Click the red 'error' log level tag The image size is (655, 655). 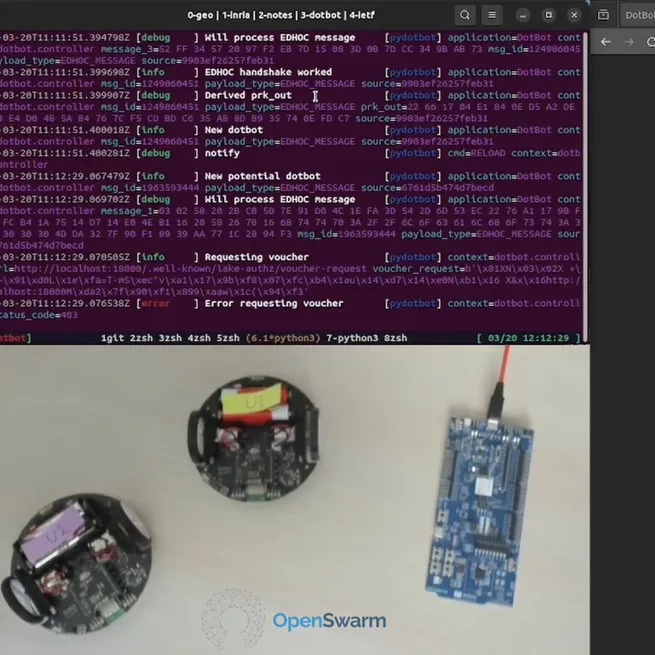[x=155, y=303]
